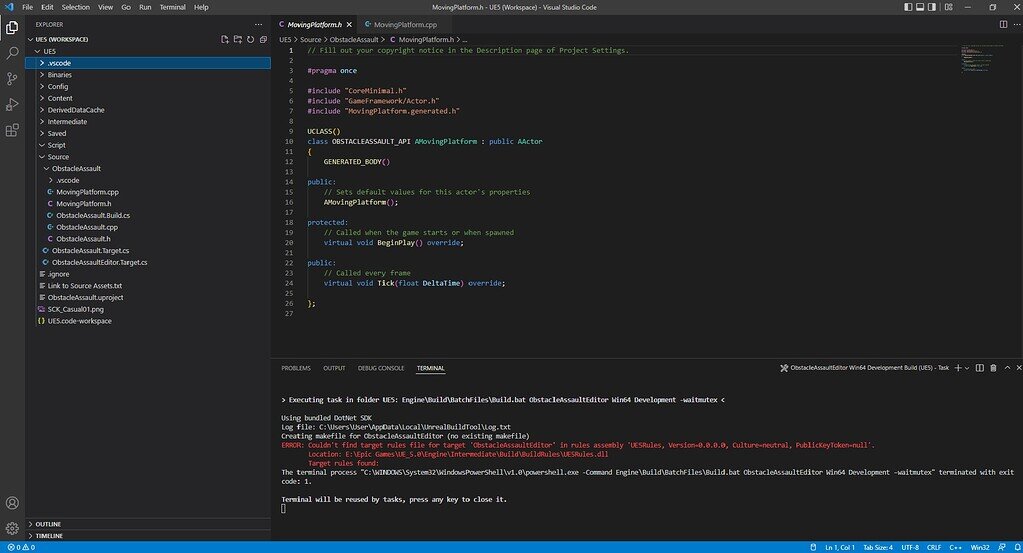1023x553 pixels.
Task: Open the Source Control view
Action: 12,78
